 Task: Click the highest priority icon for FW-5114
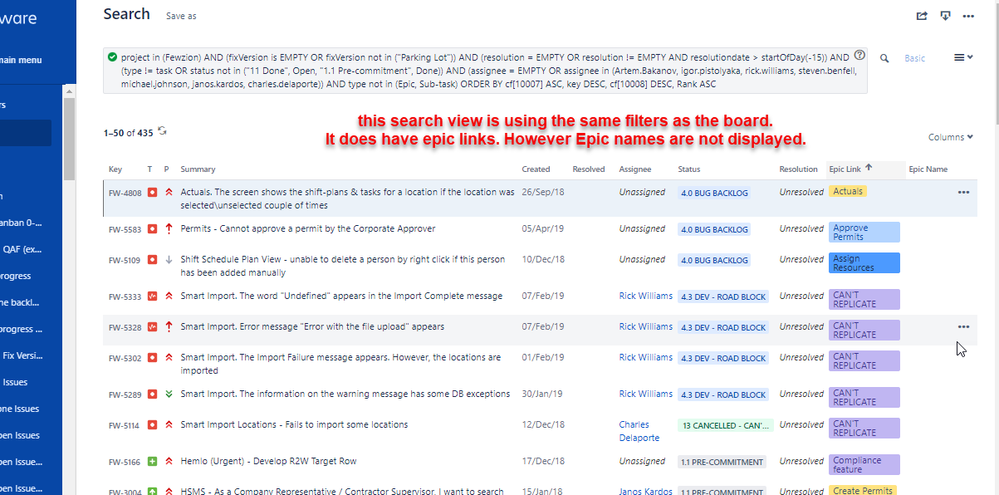pyautogui.click(x=168, y=424)
